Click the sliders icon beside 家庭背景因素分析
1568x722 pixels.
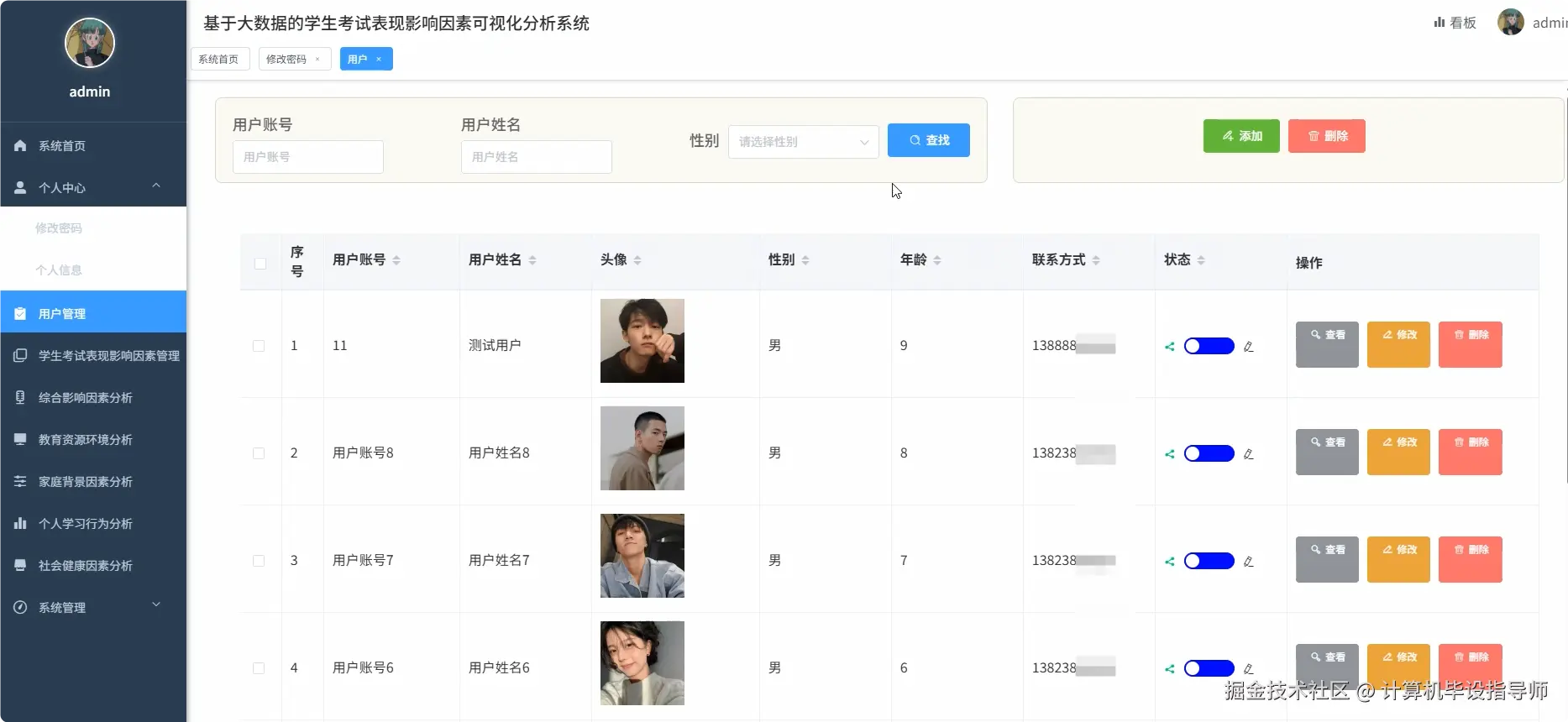(x=20, y=481)
